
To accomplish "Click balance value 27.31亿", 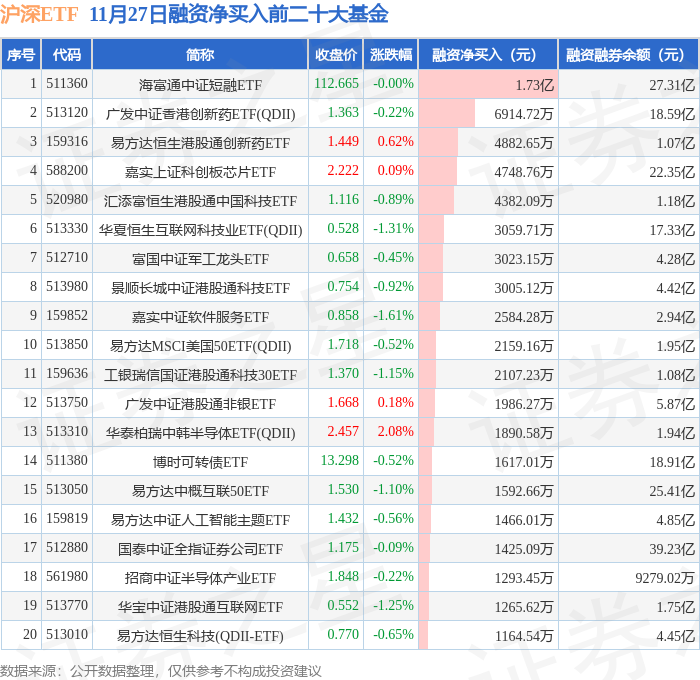I will pos(672,84).
